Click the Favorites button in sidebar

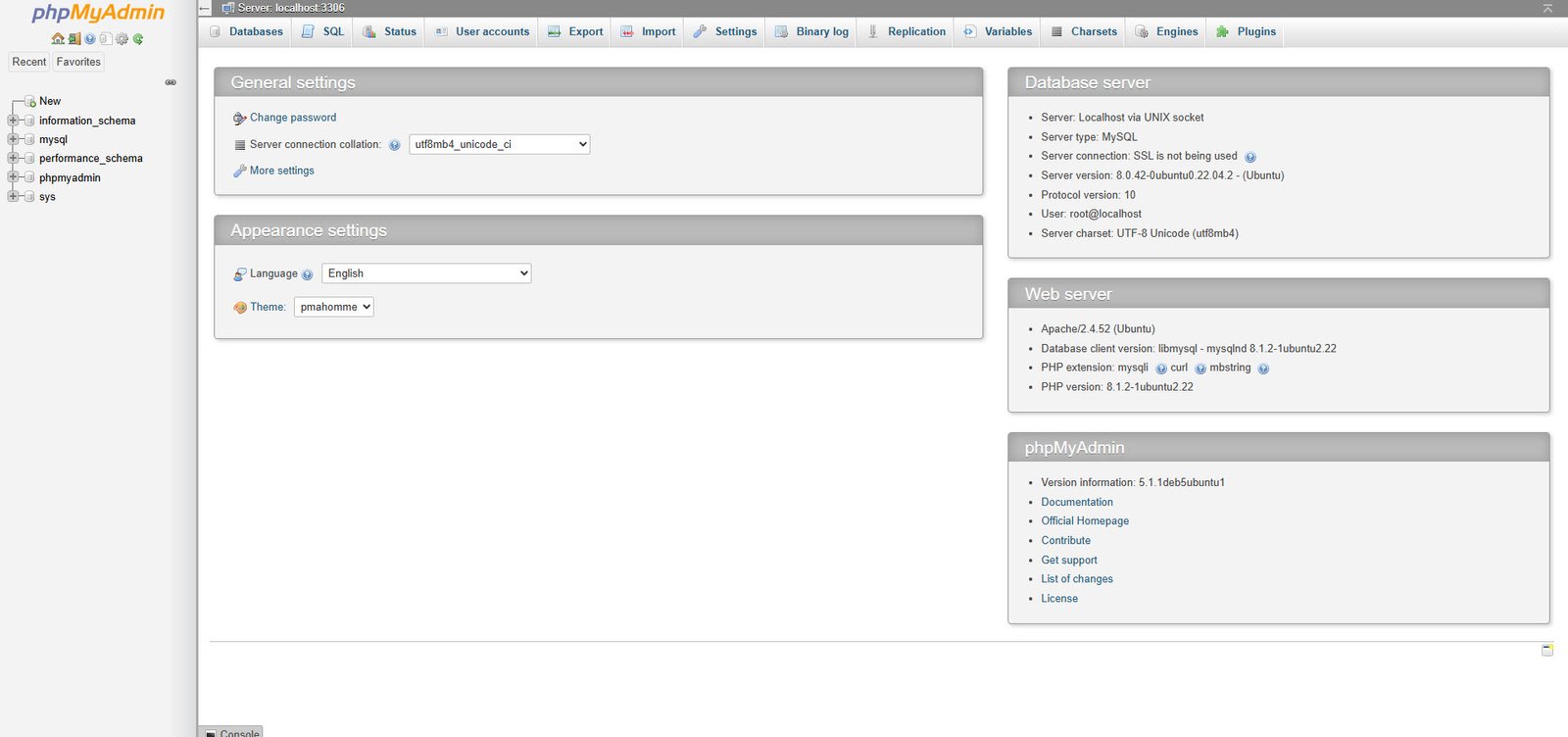pyautogui.click(x=78, y=62)
